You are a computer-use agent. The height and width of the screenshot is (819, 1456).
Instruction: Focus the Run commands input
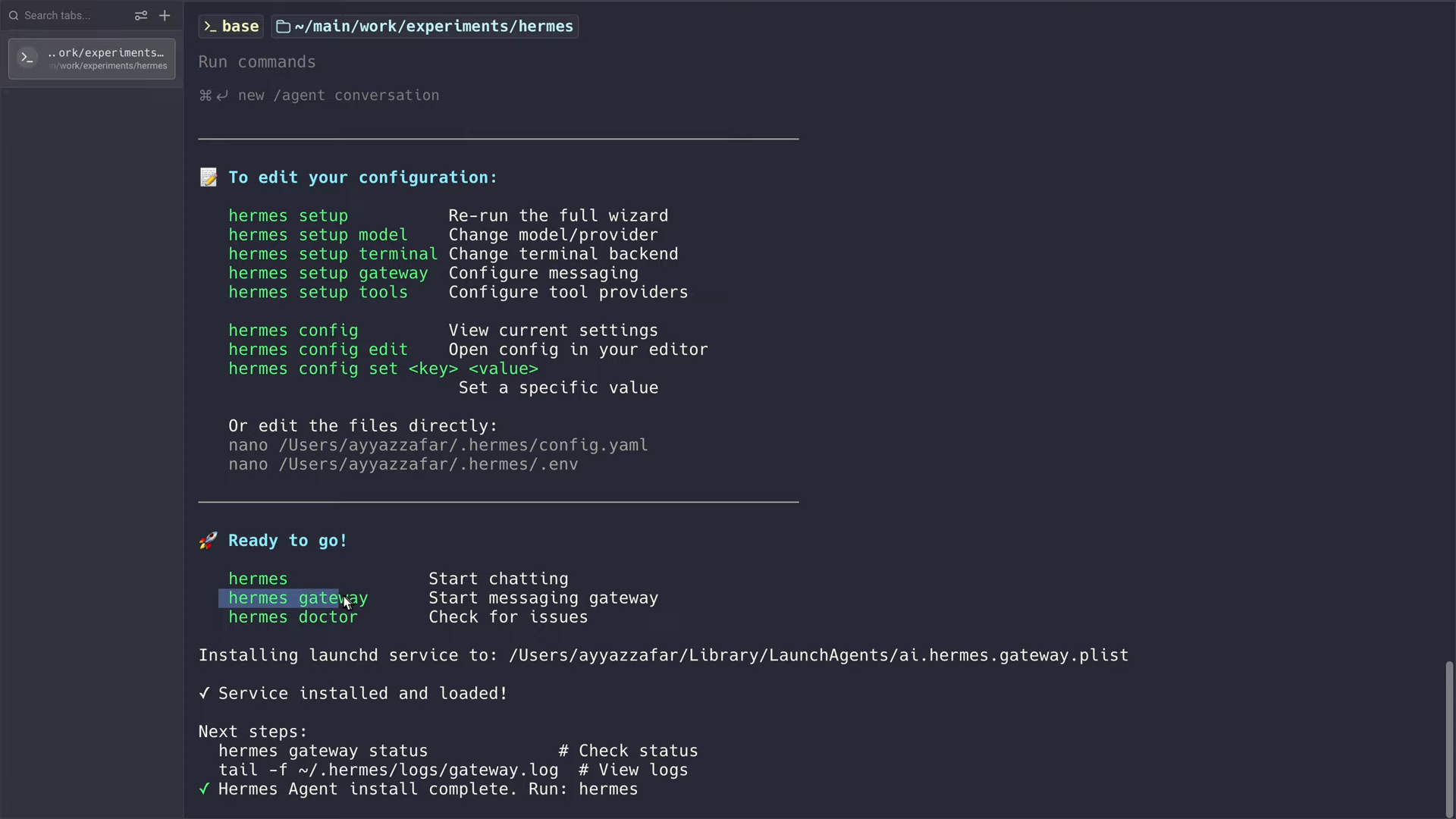(x=257, y=62)
